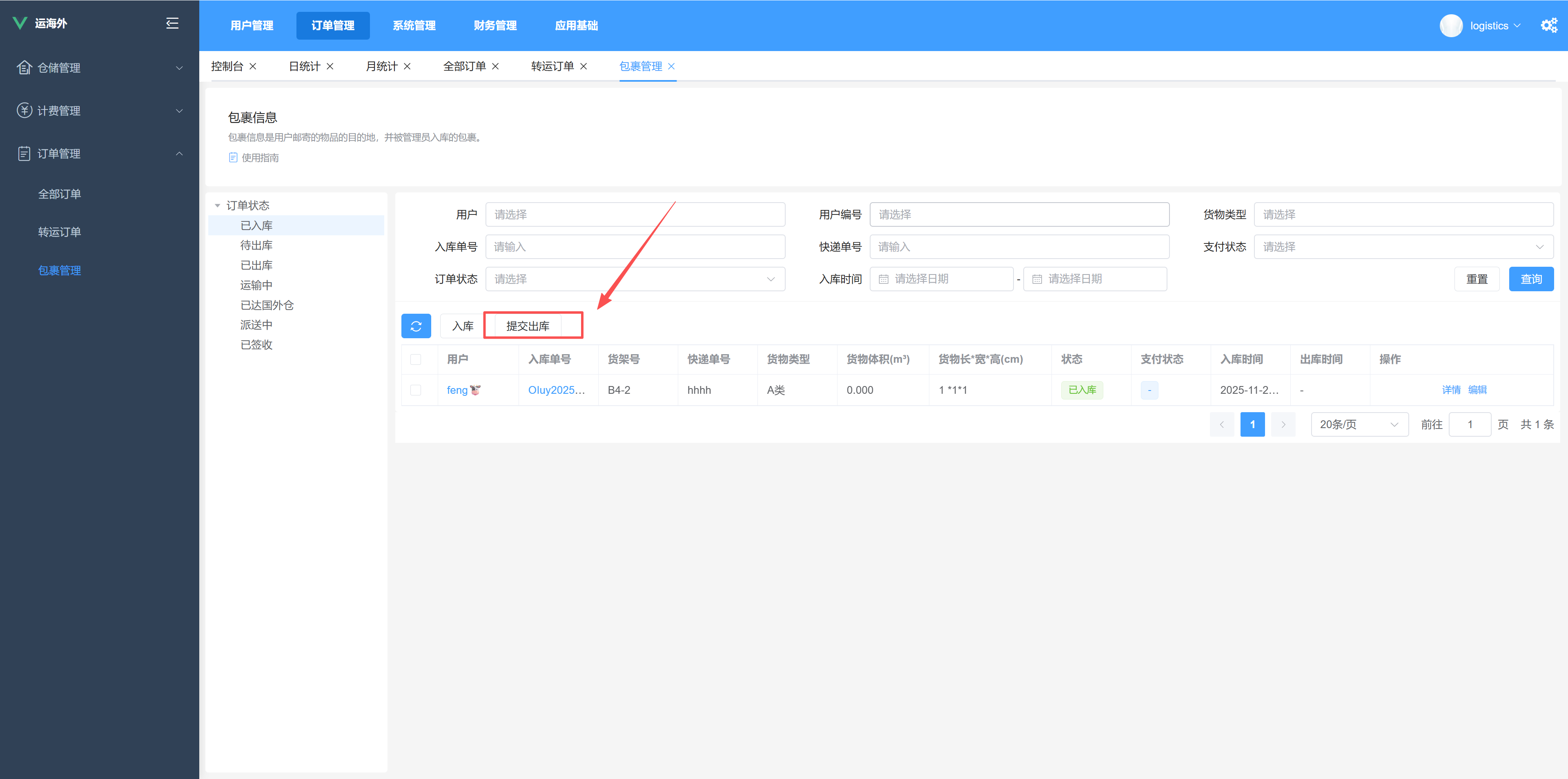Image resolution: width=1568 pixels, height=779 pixels.
Task: Click the logistics user avatar
Action: [x=1450, y=26]
